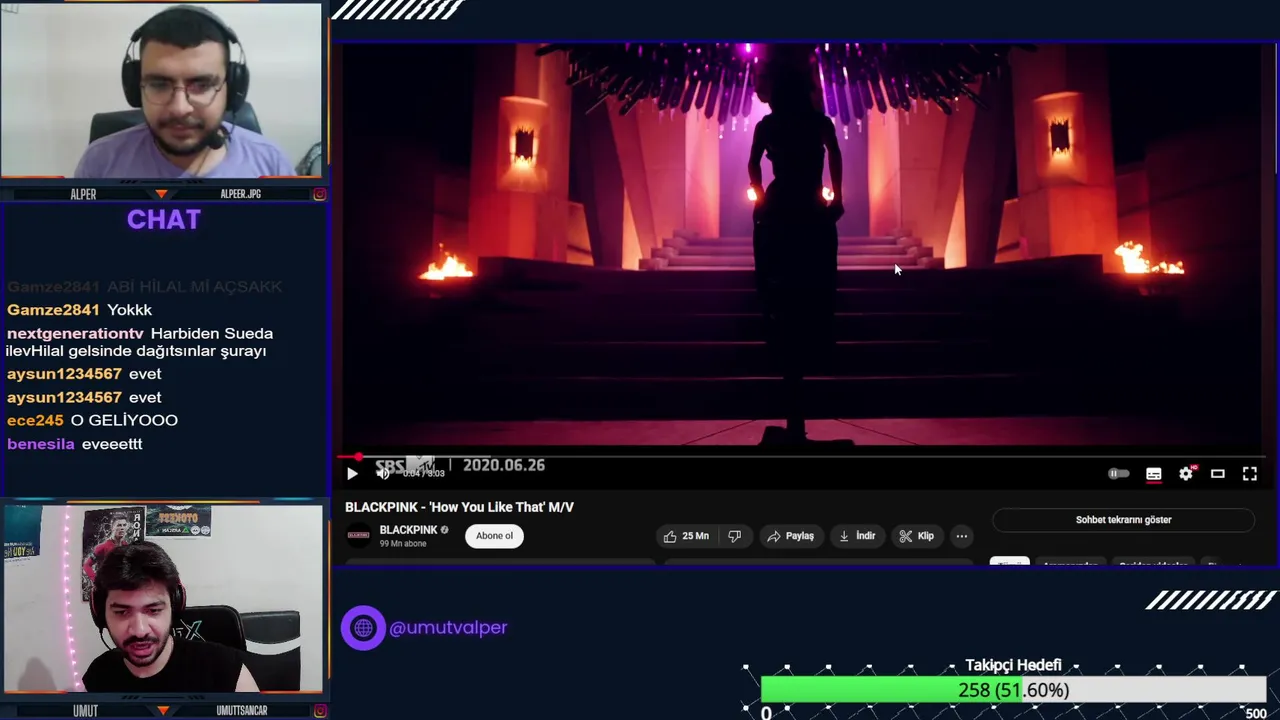
Task: Open the three-dot more actions menu
Action: [x=962, y=536]
